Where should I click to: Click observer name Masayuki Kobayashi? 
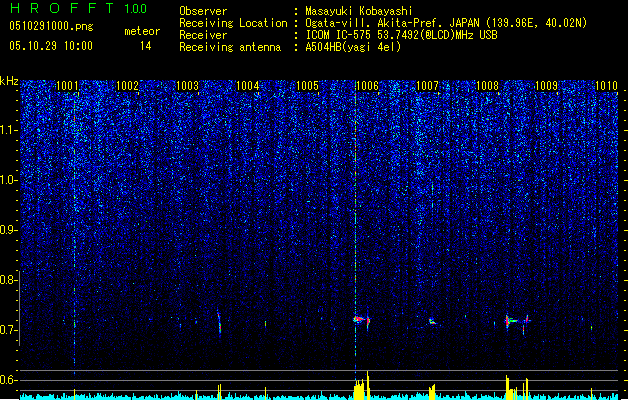pos(359,11)
